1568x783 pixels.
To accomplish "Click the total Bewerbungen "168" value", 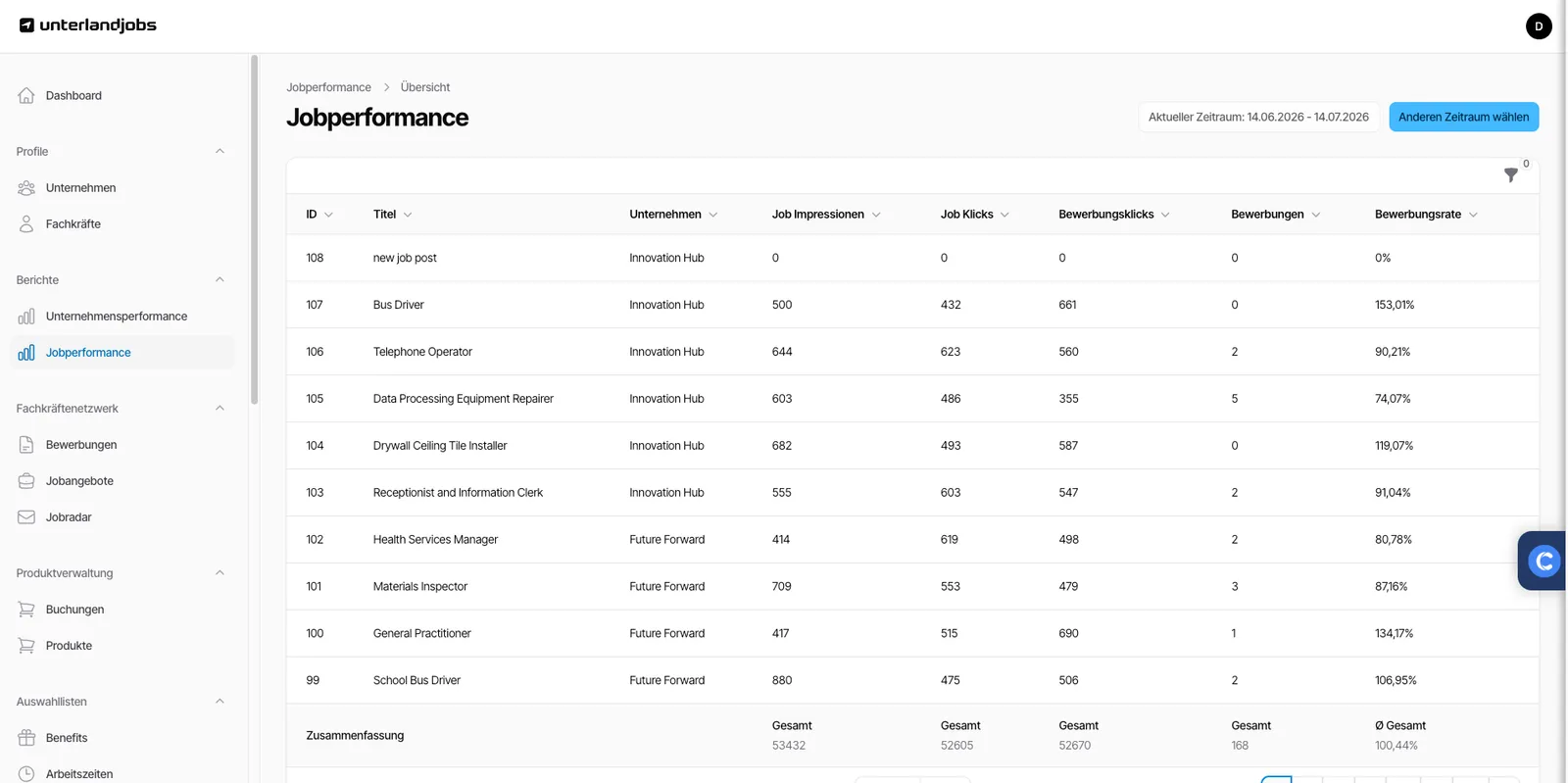I will pyautogui.click(x=1240, y=746).
